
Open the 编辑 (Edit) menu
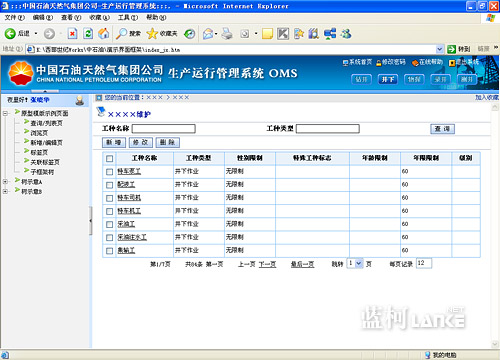tap(43, 17)
